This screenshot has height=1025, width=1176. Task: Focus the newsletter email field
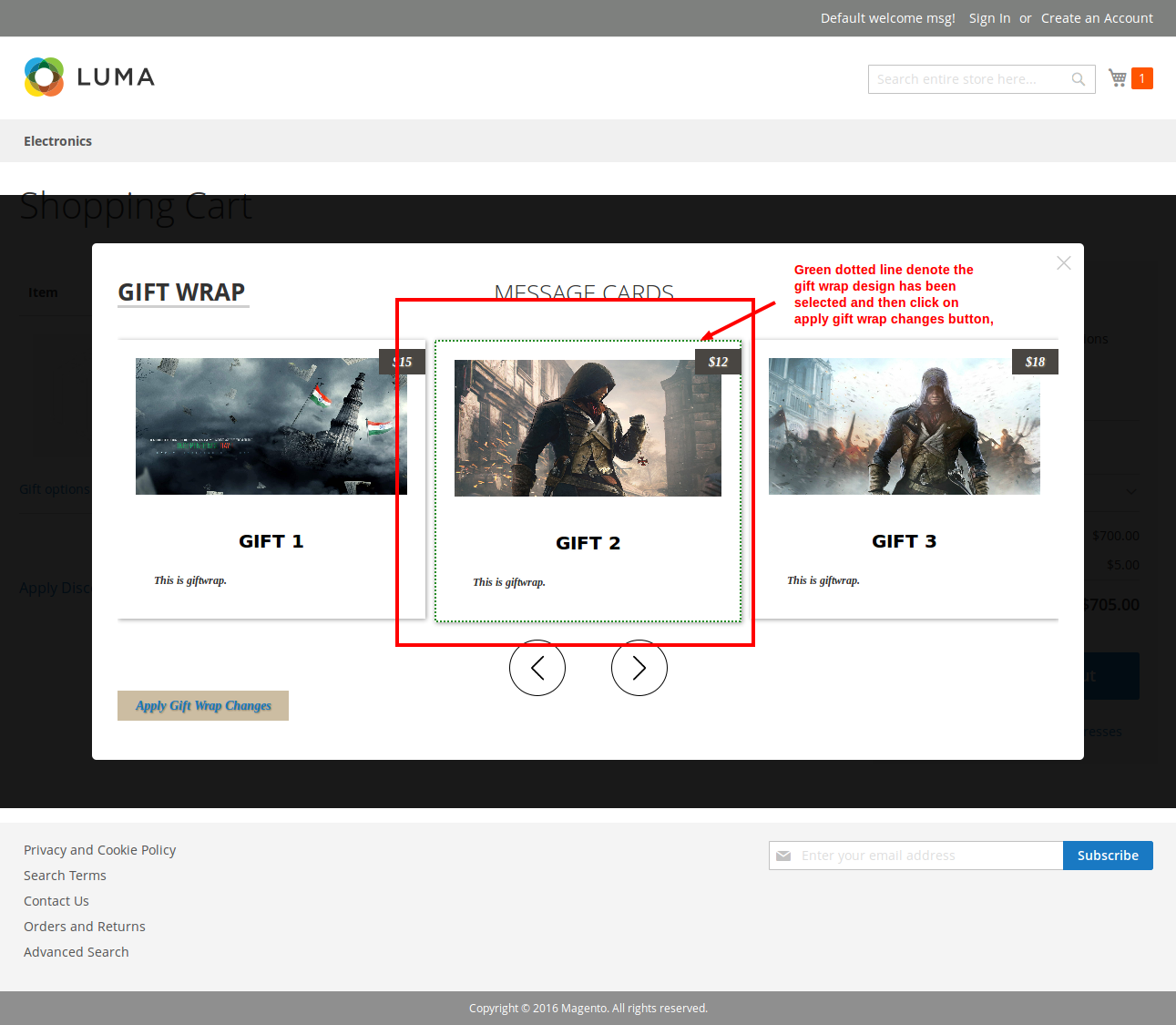(916, 856)
